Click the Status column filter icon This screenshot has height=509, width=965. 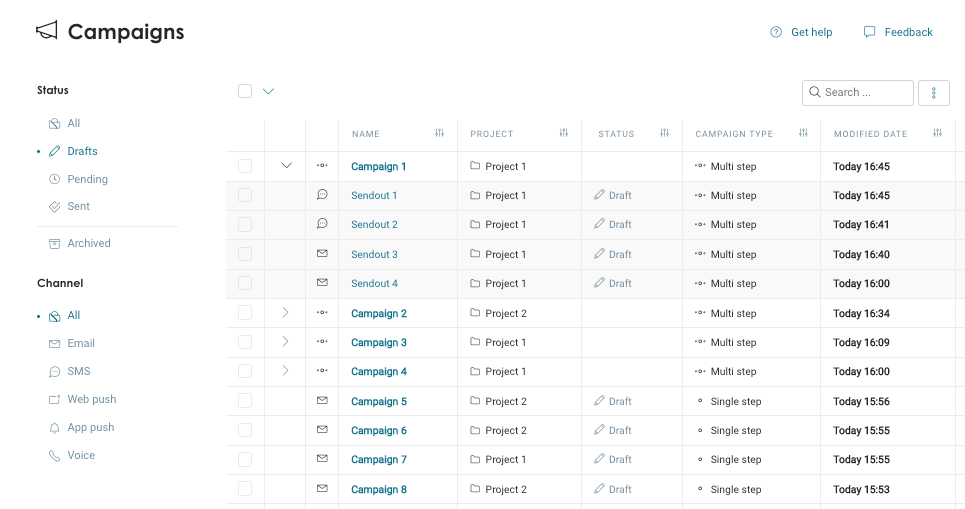[664, 133]
